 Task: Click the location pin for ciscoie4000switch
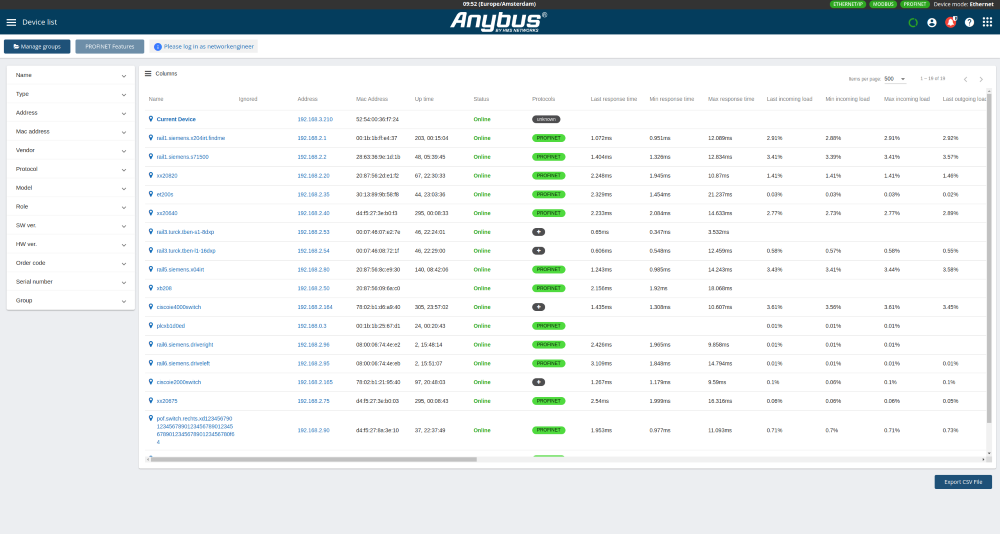(x=151, y=306)
